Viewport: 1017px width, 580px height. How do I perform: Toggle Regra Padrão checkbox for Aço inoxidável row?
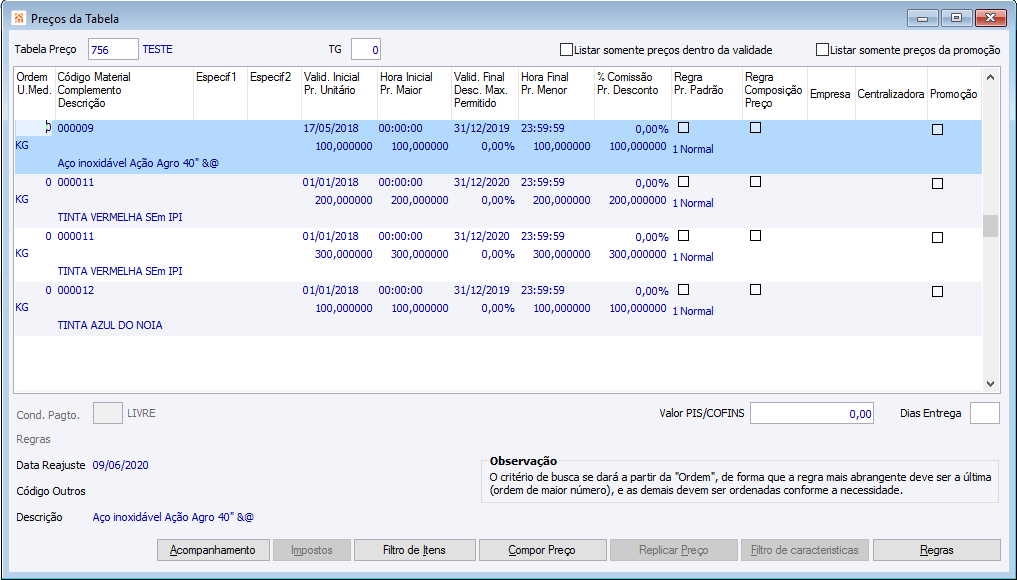point(683,128)
